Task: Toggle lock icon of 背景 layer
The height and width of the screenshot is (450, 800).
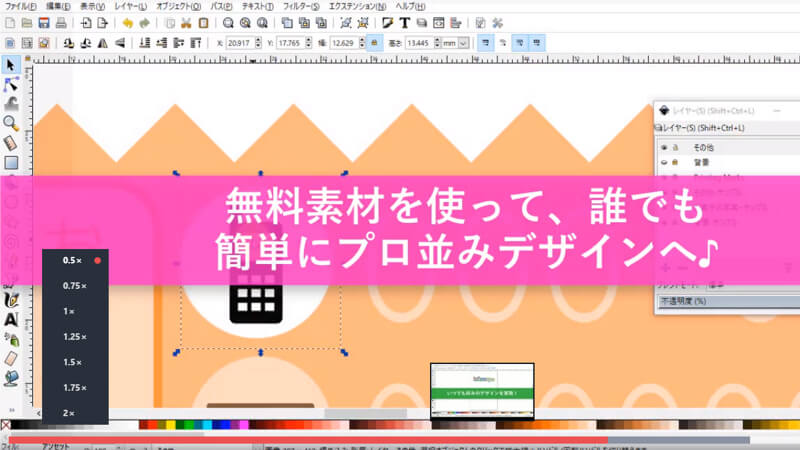Action: tap(676, 162)
